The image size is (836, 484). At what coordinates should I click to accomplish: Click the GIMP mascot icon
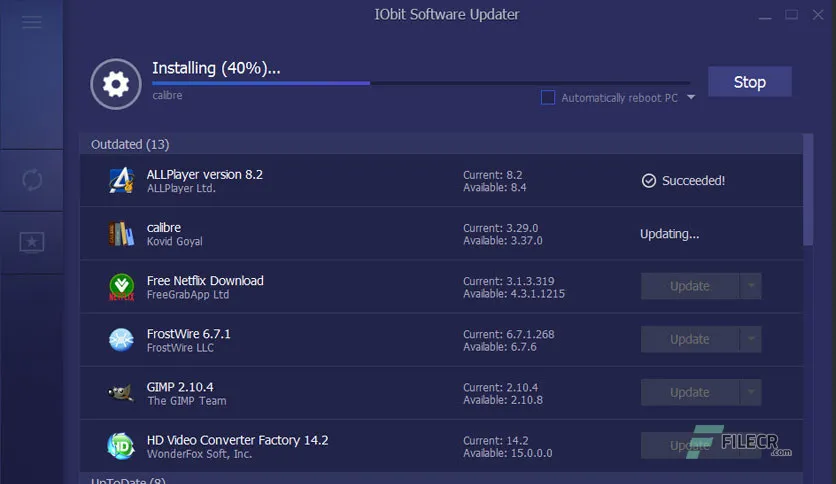click(x=120, y=393)
